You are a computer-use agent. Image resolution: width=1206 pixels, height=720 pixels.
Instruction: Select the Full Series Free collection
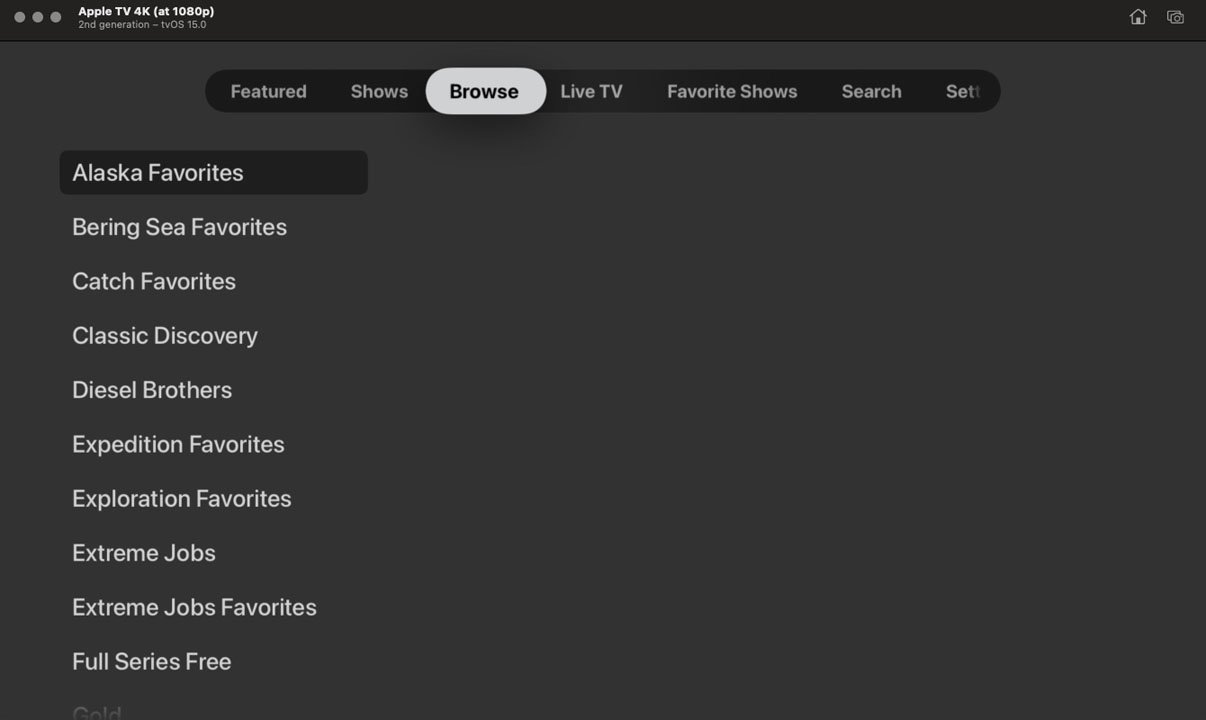tap(151, 661)
